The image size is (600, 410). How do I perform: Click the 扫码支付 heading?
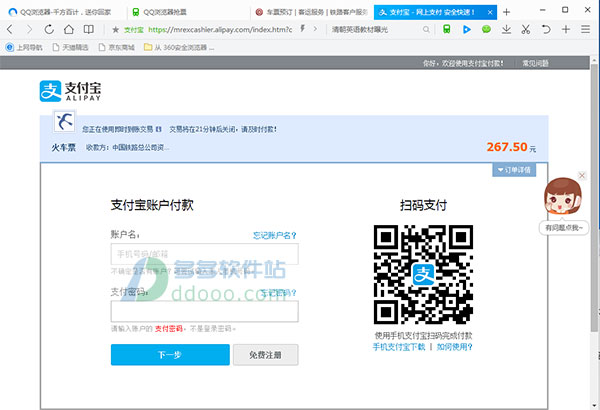[423, 206]
